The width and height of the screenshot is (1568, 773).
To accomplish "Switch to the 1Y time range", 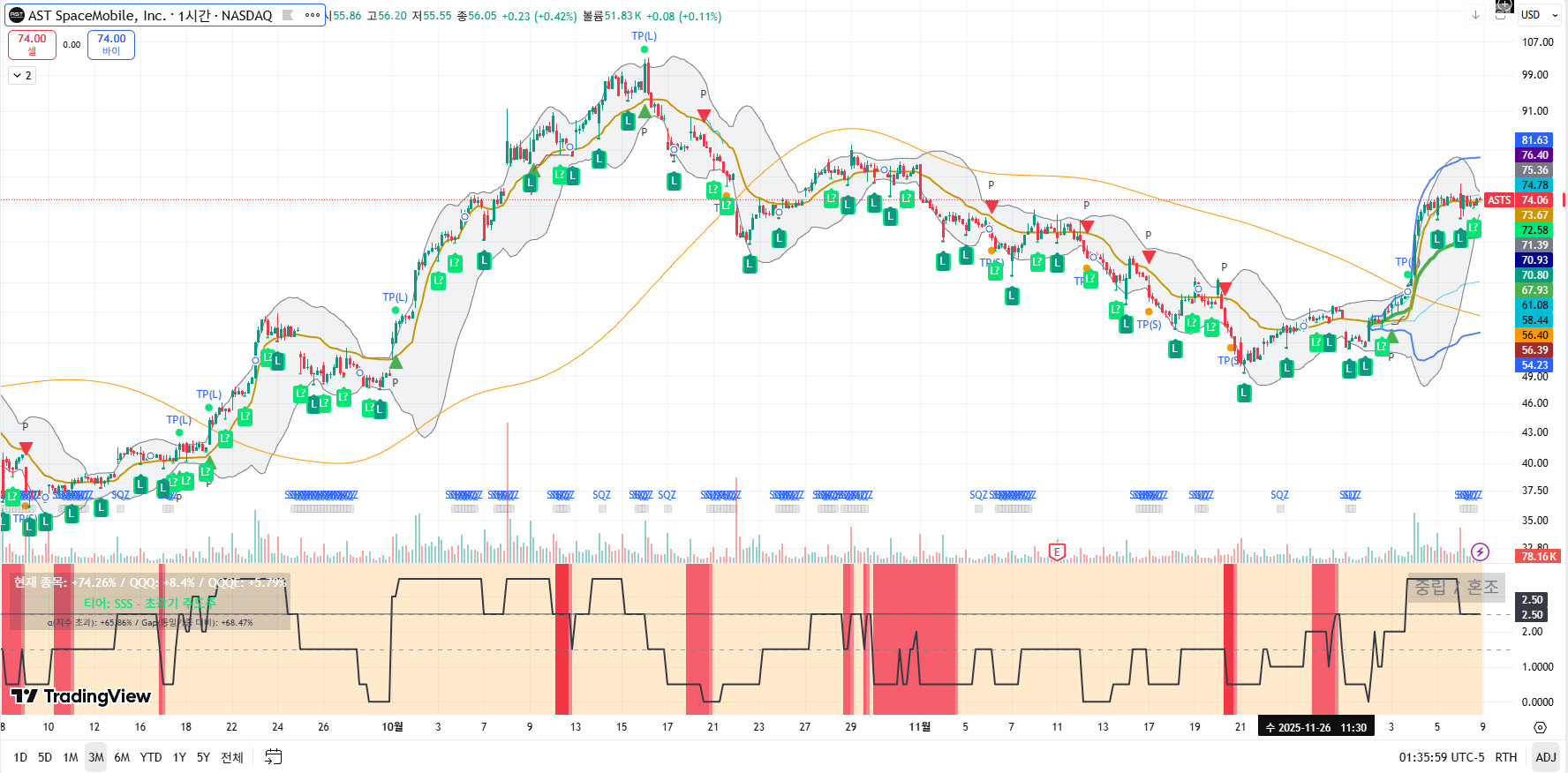I will (x=179, y=757).
